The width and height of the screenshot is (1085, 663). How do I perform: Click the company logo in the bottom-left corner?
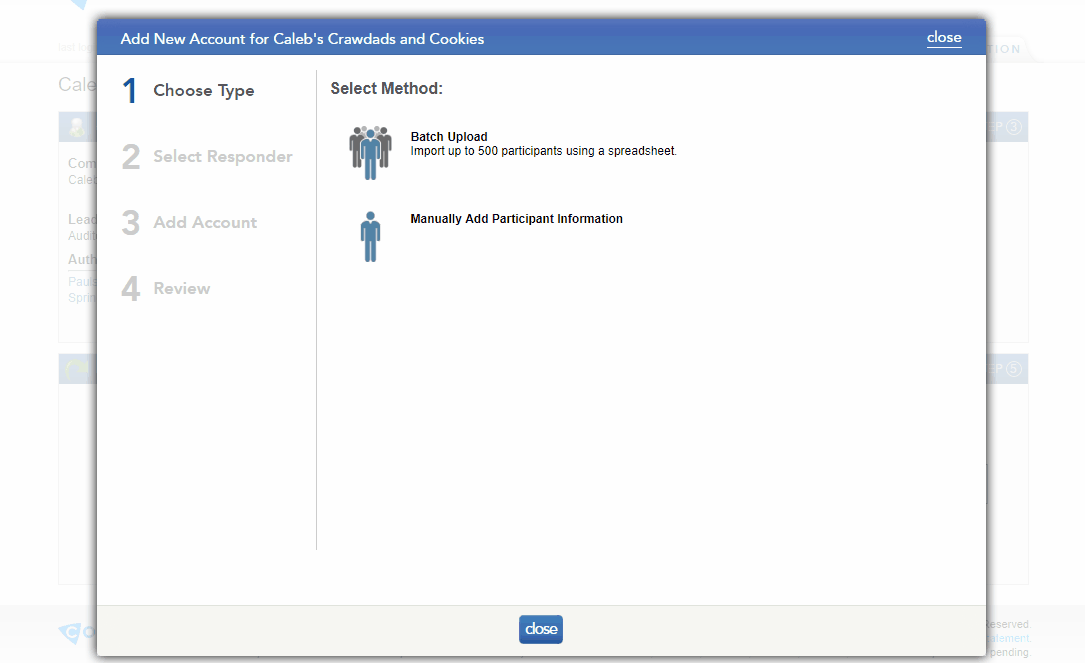(x=68, y=633)
